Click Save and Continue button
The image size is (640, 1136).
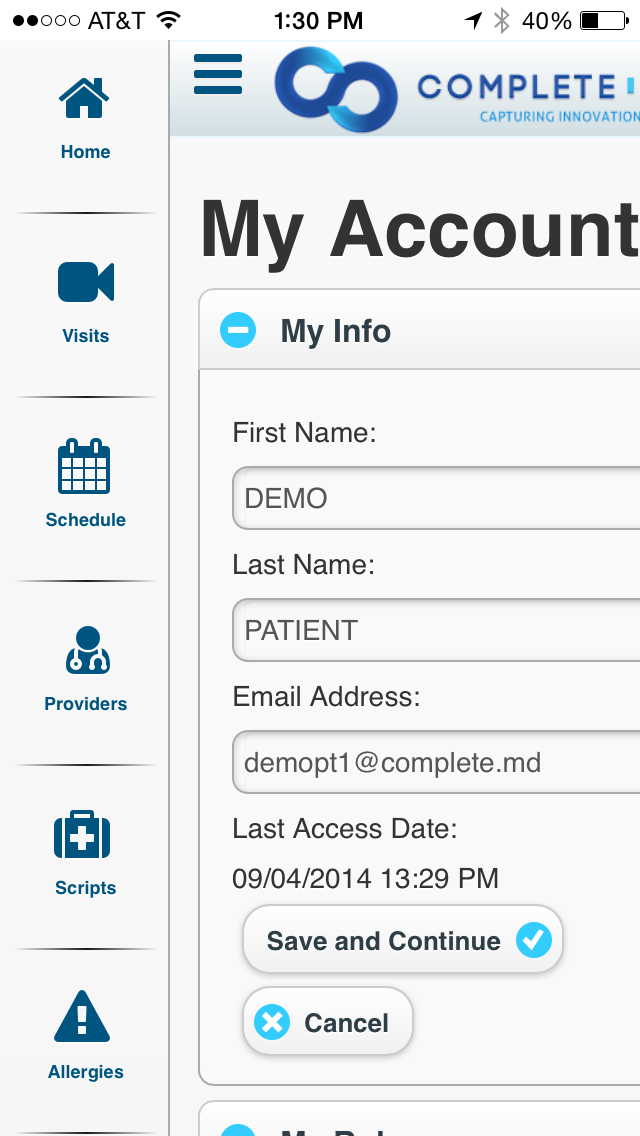(403, 940)
